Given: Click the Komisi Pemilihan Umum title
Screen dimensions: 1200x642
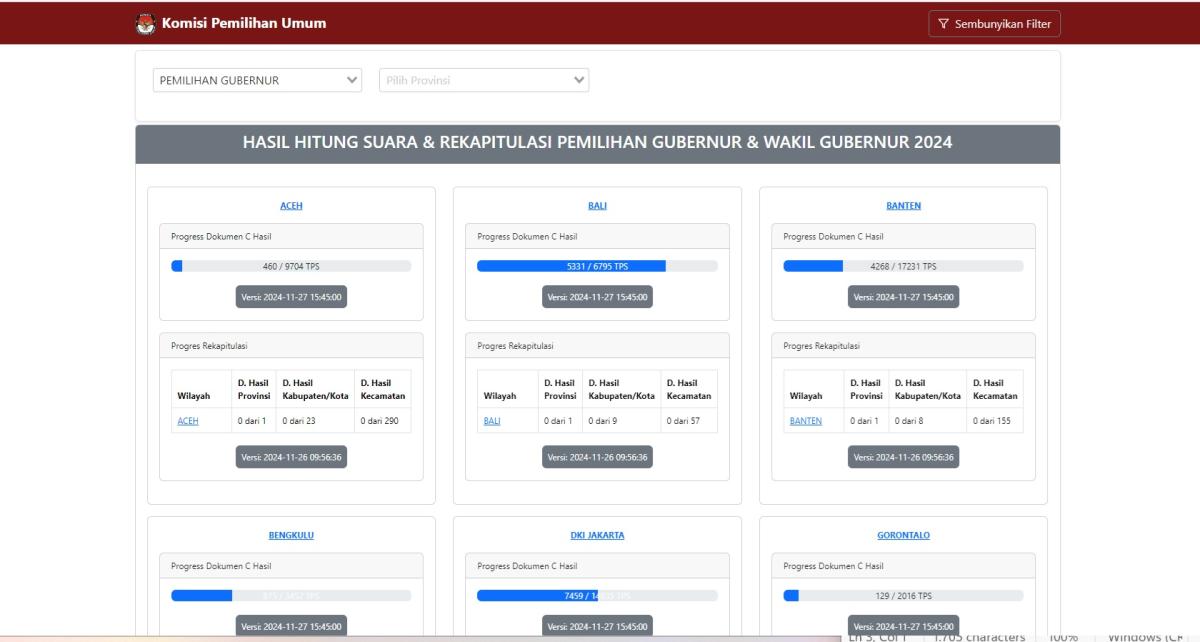Looking at the screenshot, I should (243, 24).
